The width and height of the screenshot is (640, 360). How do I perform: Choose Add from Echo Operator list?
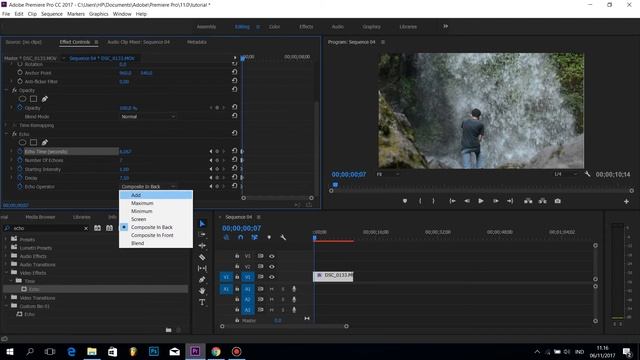[x=156, y=195]
